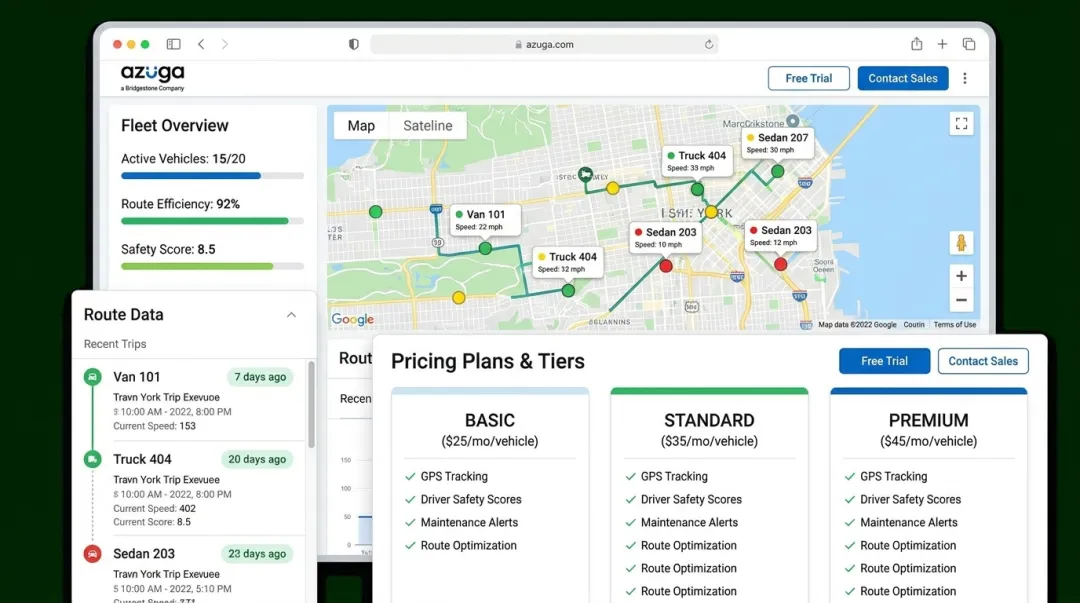
Task: Open the three-dot menu in header
Action: pos(965,79)
